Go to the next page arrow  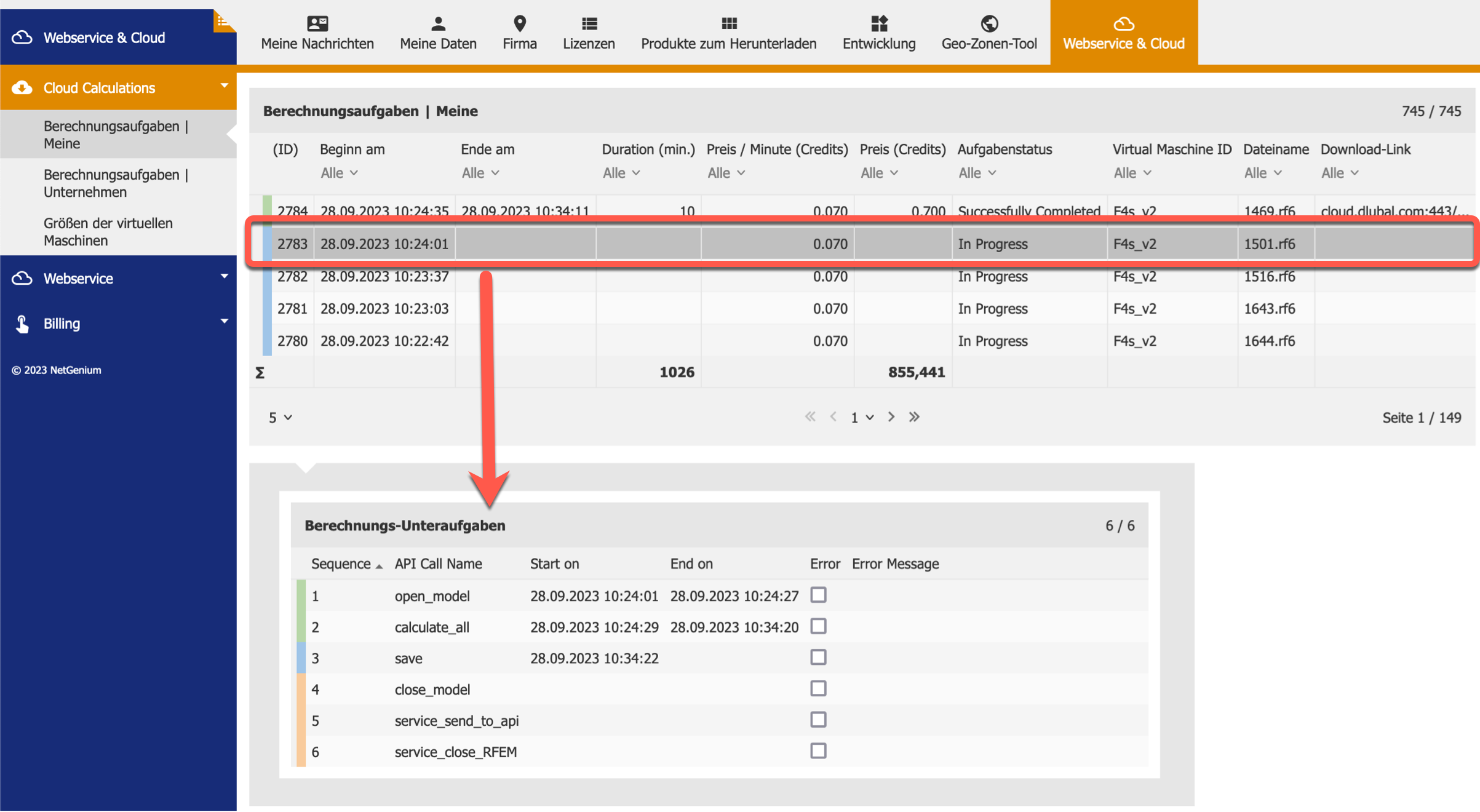click(x=891, y=417)
